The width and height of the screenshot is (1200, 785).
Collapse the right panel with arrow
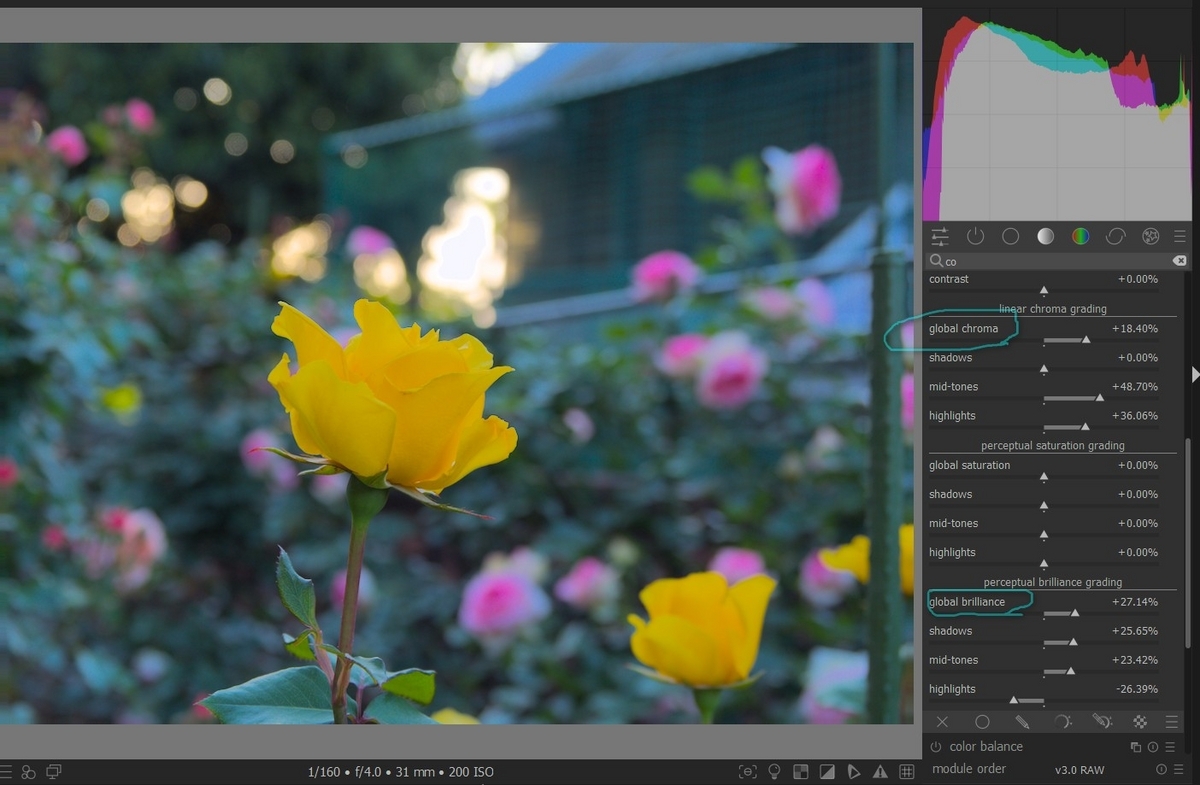1195,374
